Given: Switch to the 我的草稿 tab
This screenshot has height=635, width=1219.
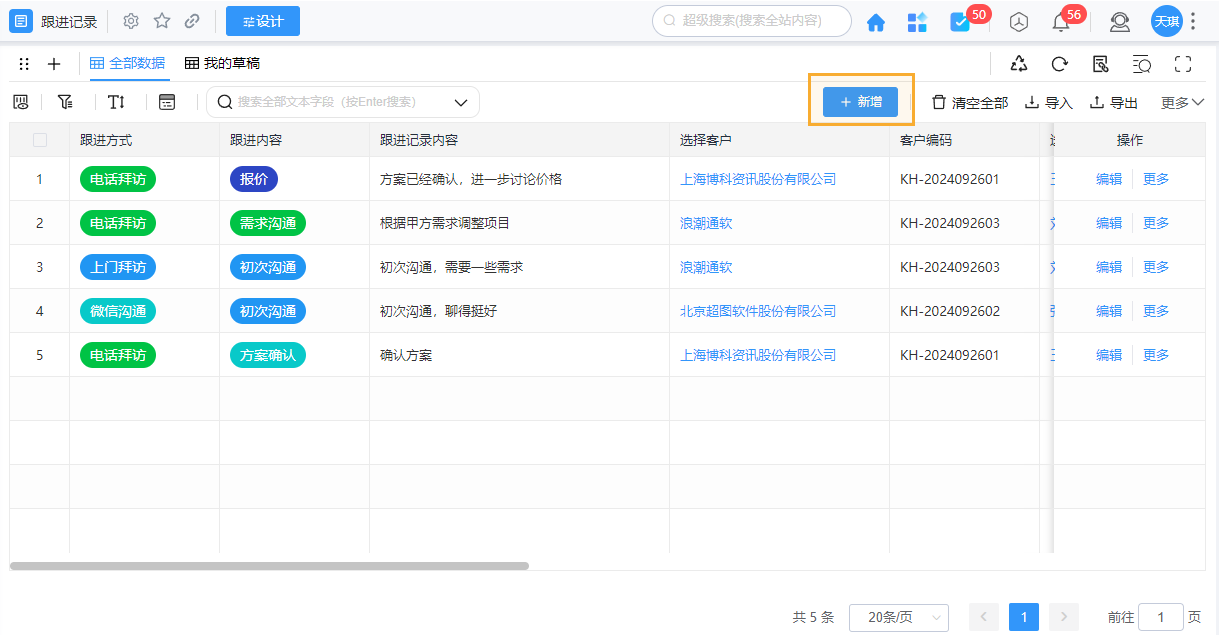Looking at the screenshot, I should [220, 63].
